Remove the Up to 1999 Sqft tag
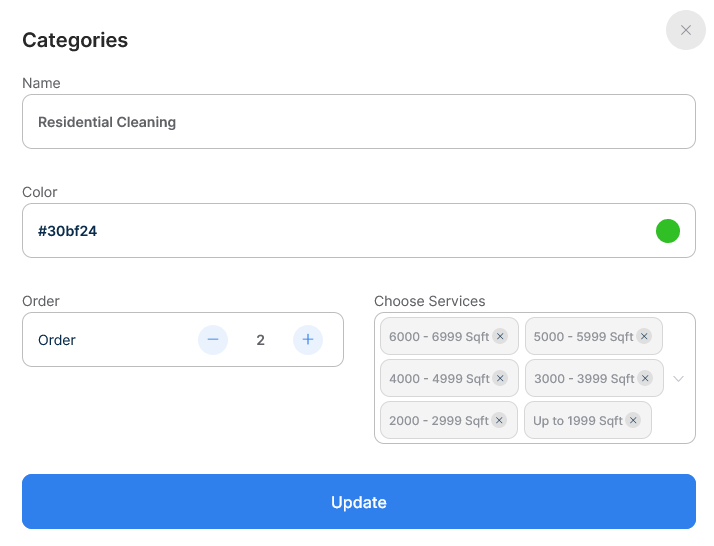The width and height of the screenshot is (714, 546). (x=633, y=421)
